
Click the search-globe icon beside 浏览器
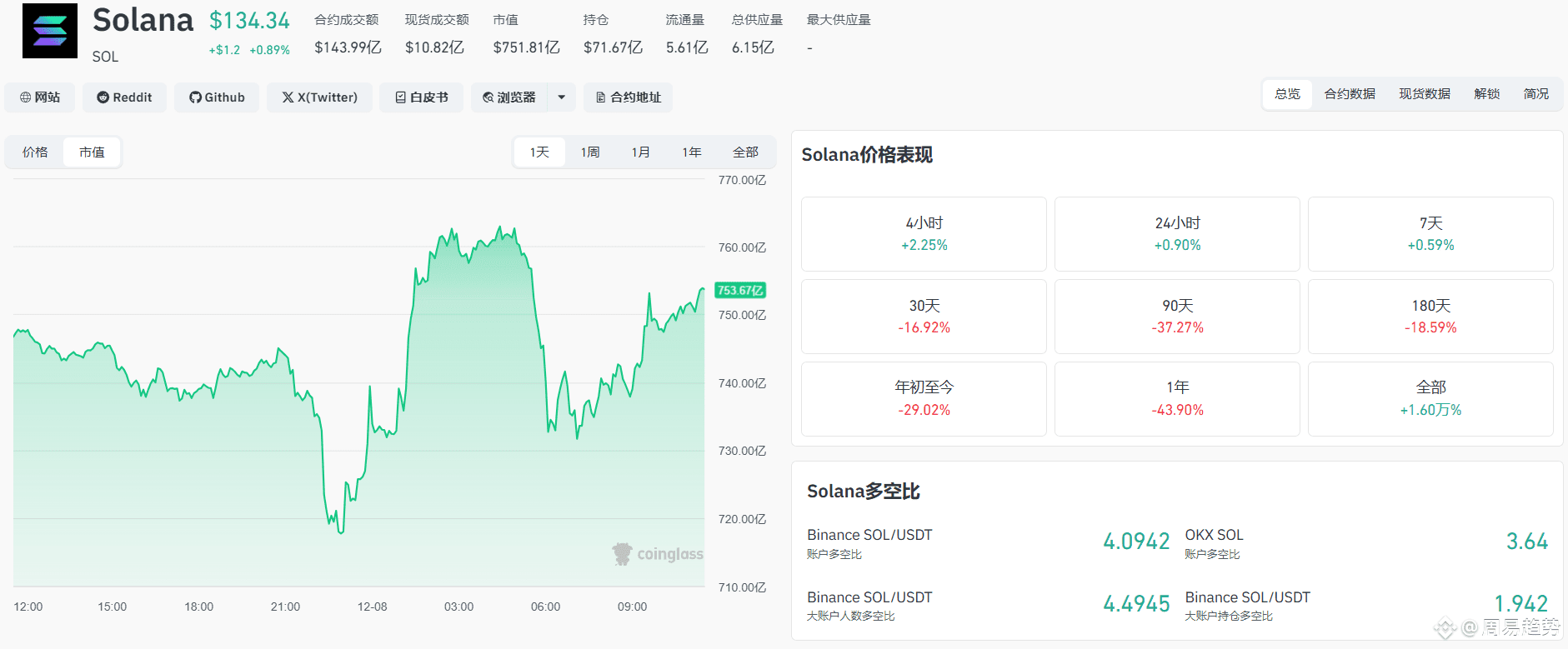488,97
